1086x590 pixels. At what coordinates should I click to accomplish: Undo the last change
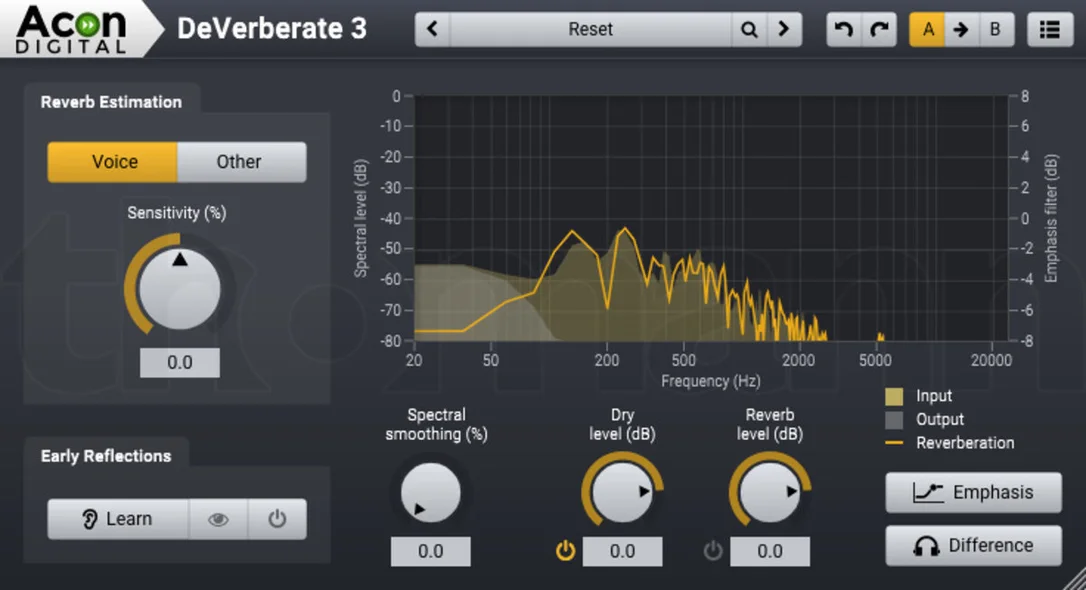844,29
